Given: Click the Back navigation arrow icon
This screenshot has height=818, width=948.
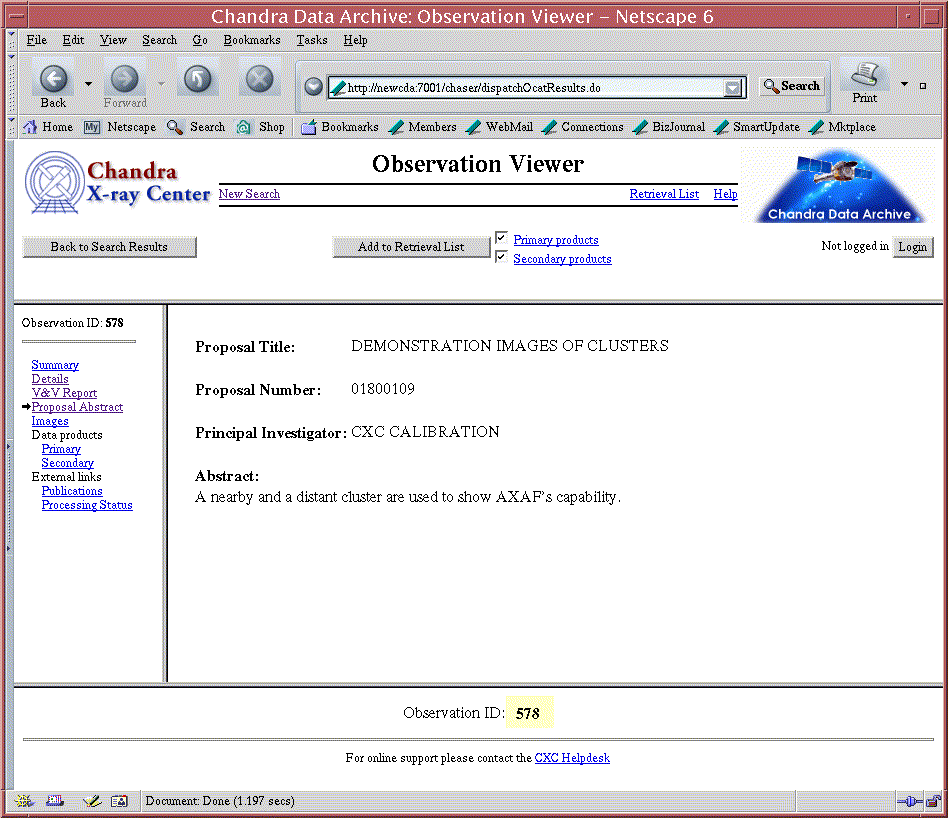Looking at the screenshot, I should [x=53, y=79].
